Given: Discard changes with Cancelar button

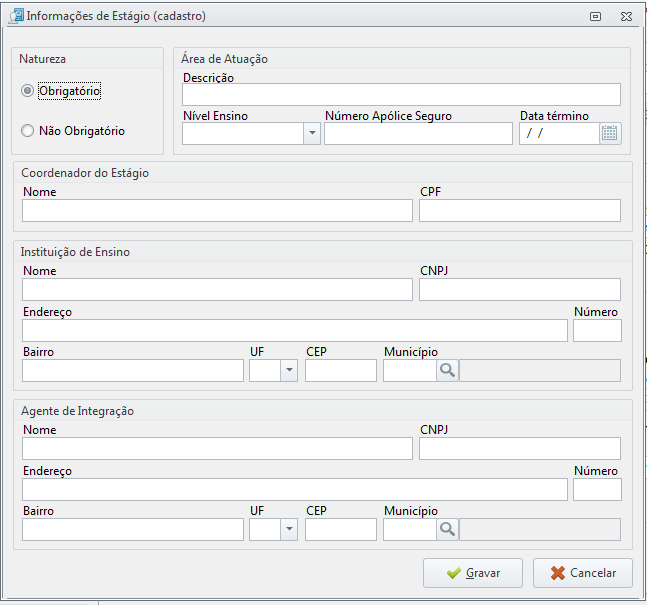Looking at the screenshot, I should pyautogui.click(x=583, y=573).
